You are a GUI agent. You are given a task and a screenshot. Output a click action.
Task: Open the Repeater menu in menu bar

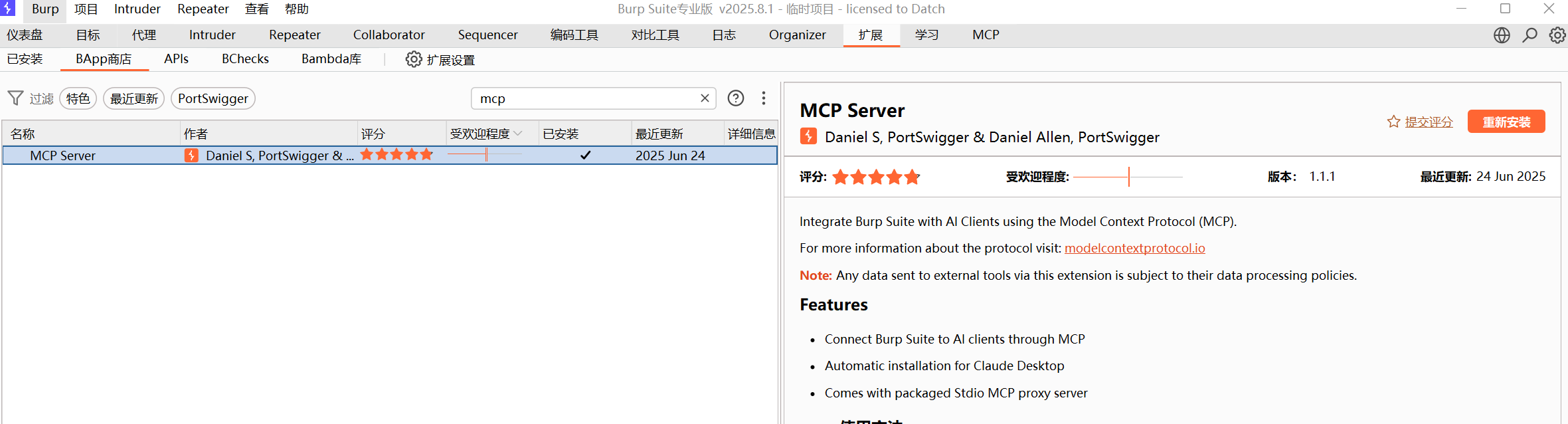(x=203, y=9)
